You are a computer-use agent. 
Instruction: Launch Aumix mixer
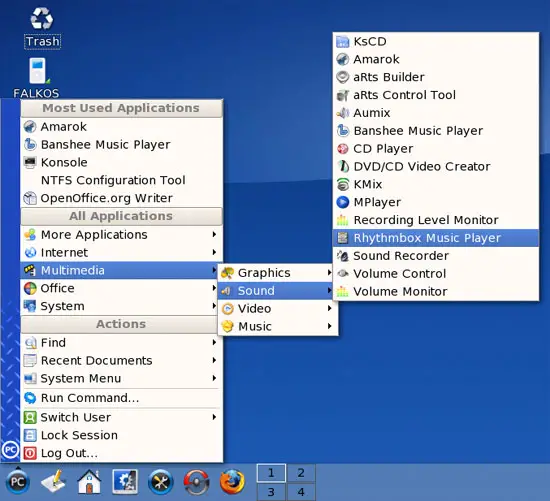(436, 113)
